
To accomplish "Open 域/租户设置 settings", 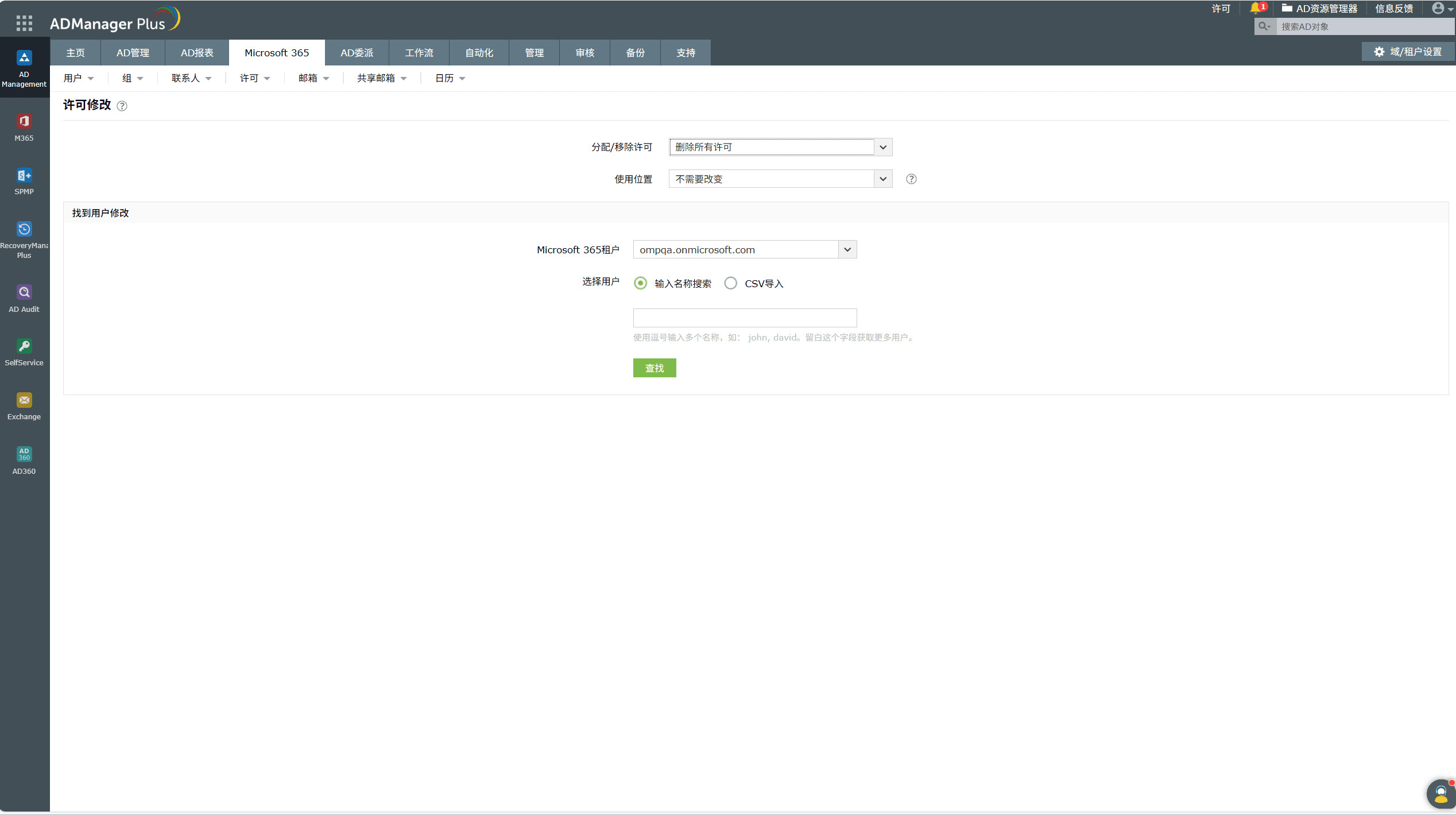I will point(1408,52).
